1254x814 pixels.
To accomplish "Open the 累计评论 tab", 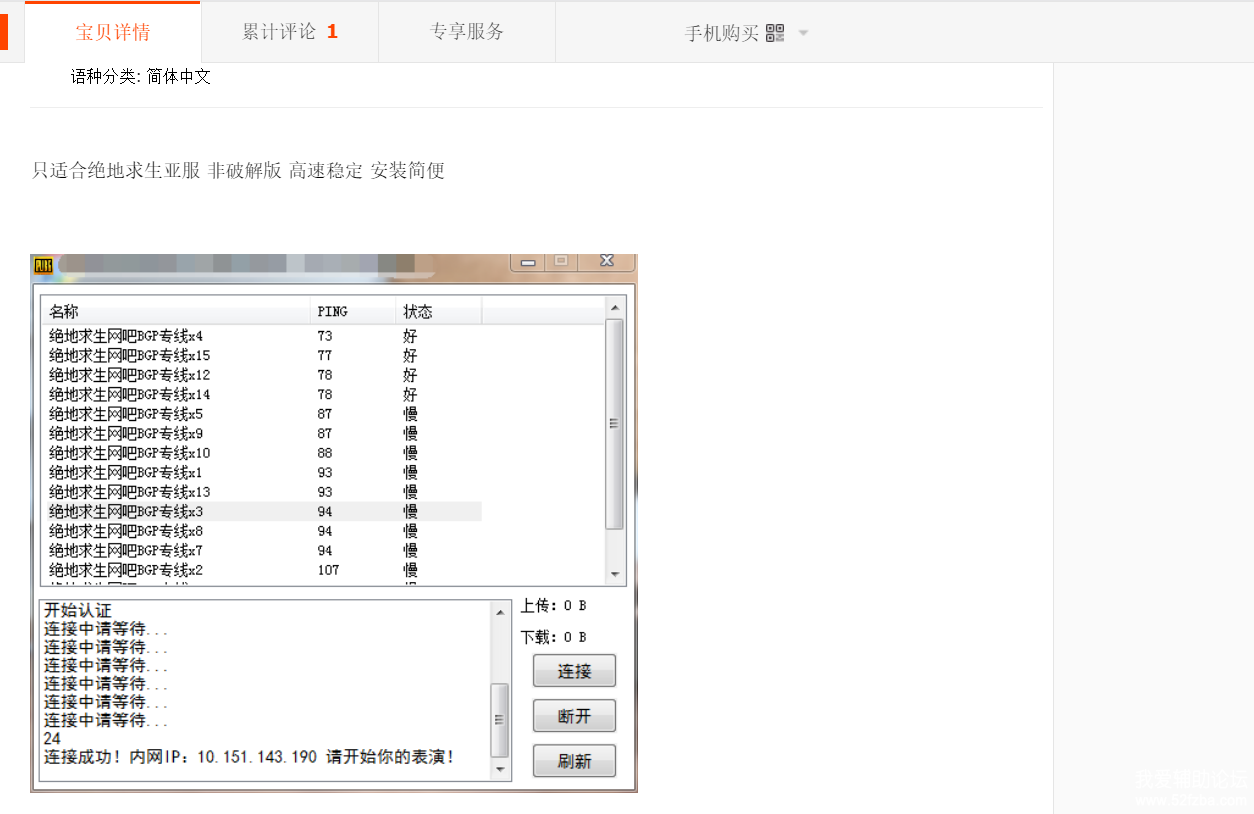I will 290,32.
